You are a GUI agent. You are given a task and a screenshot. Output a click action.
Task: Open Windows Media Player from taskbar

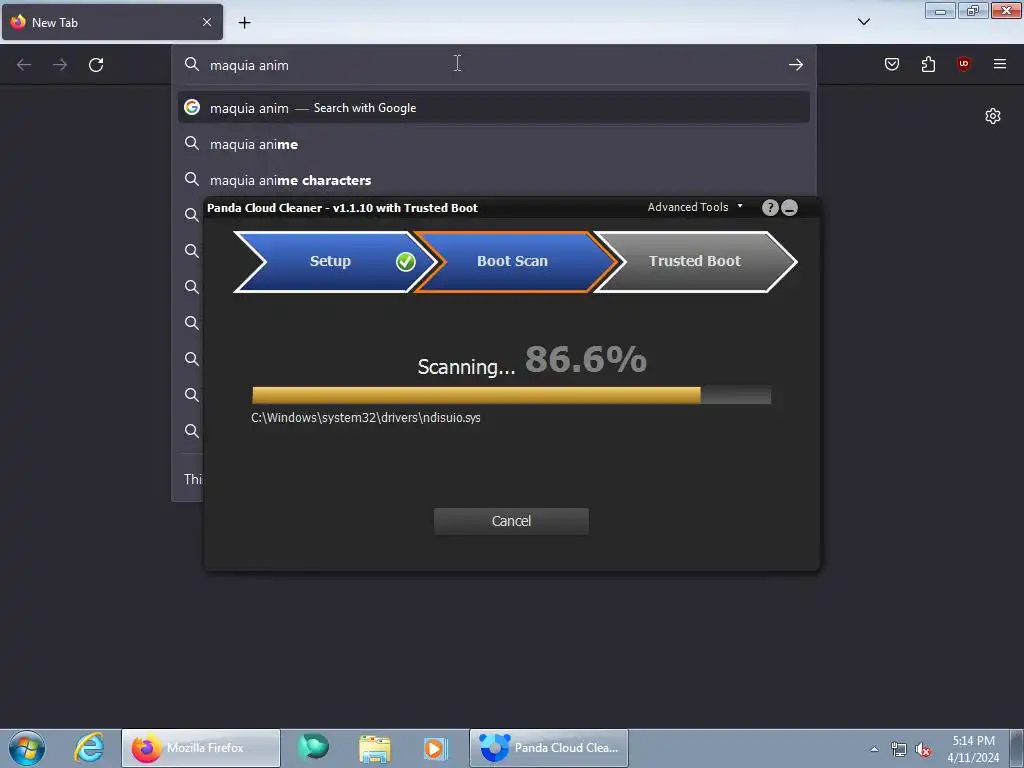click(x=435, y=748)
